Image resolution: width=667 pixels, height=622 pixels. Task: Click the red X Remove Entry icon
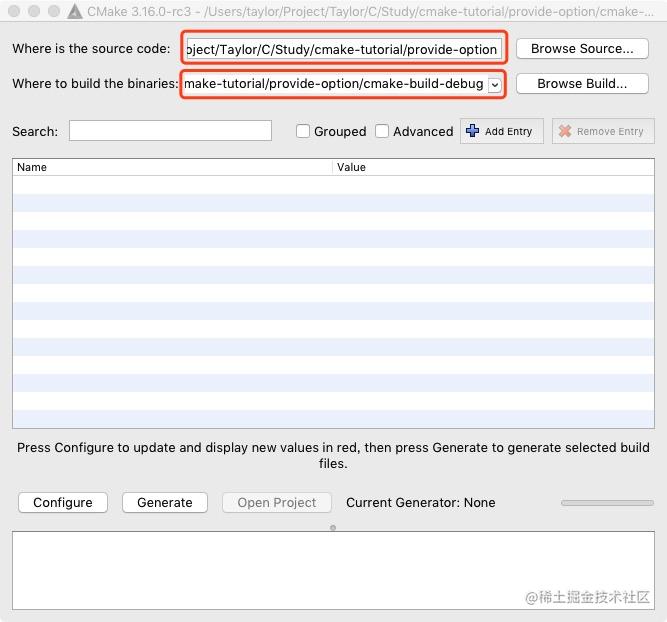point(565,131)
